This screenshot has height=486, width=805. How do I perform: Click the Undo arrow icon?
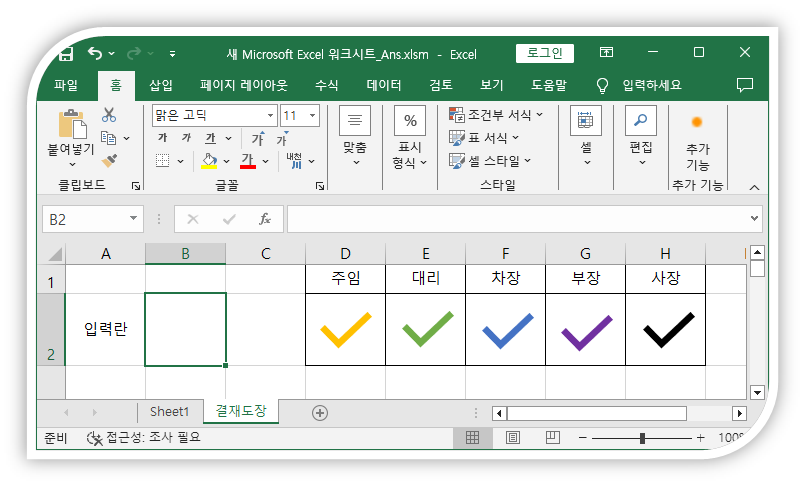coord(95,53)
